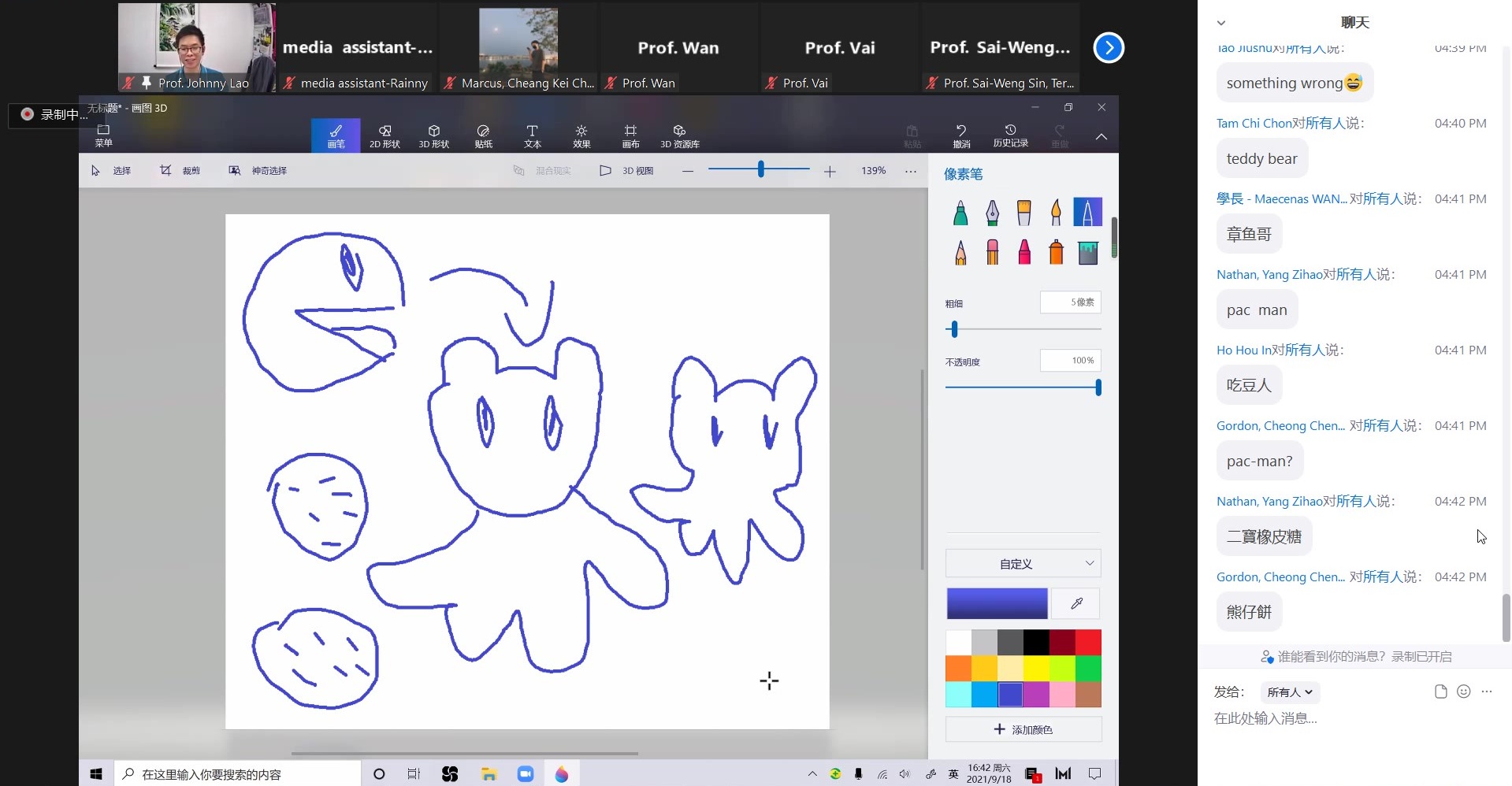Click the Crop tool
Viewport: 1512px width, 786px height.
[180, 170]
